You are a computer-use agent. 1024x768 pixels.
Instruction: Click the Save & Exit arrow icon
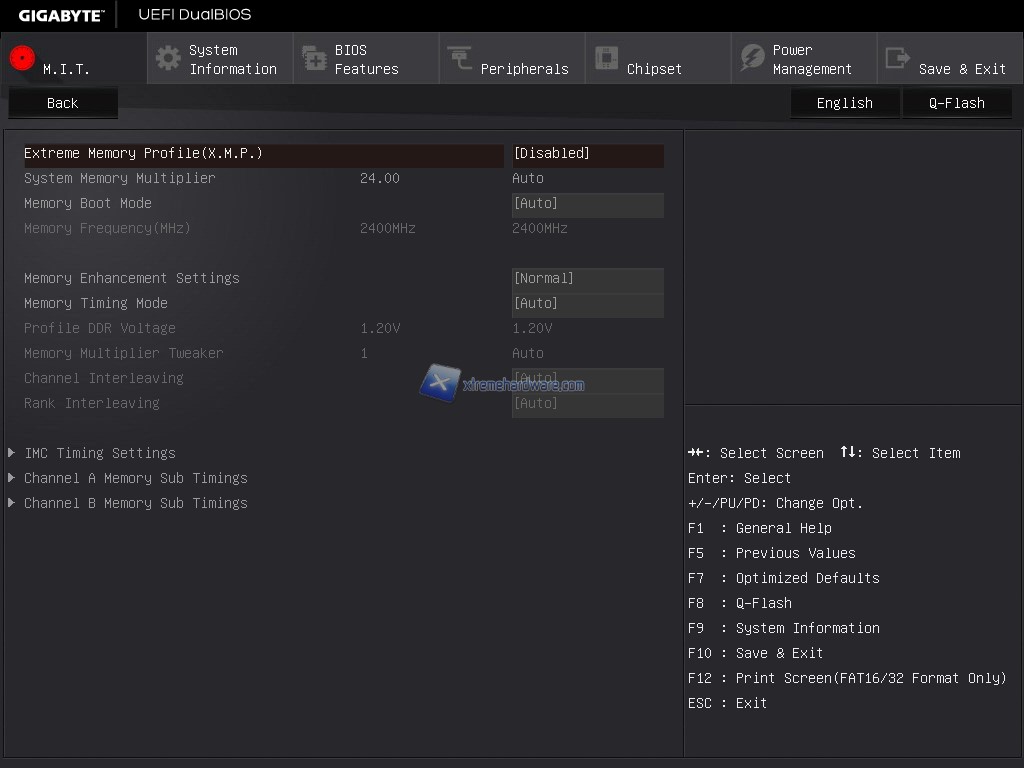[x=898, y=58]
